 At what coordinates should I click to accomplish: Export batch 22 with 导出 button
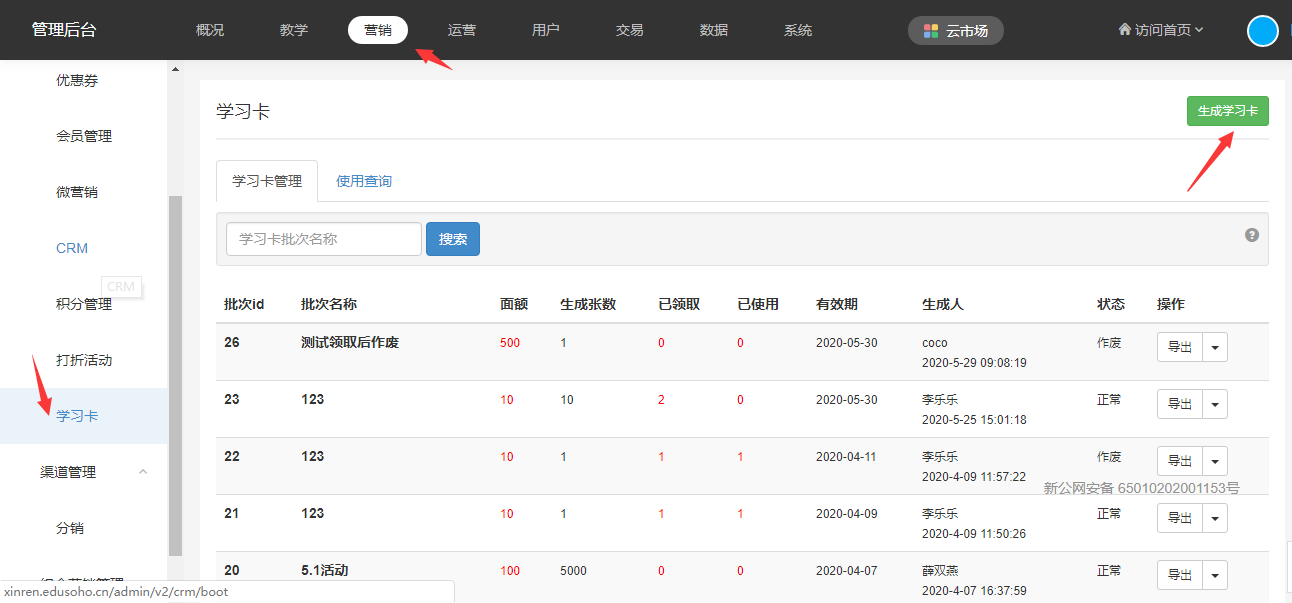click(1179, 461)
